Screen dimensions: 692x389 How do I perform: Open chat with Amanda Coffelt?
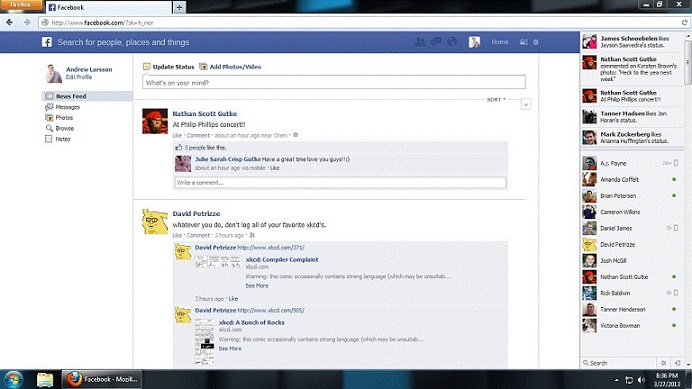(x=632, y=180)
